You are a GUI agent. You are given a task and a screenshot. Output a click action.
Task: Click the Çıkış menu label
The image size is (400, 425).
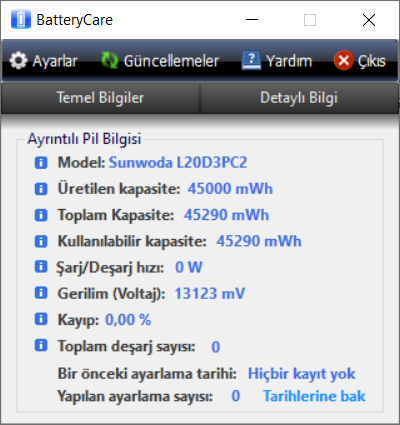coord(372,61)
